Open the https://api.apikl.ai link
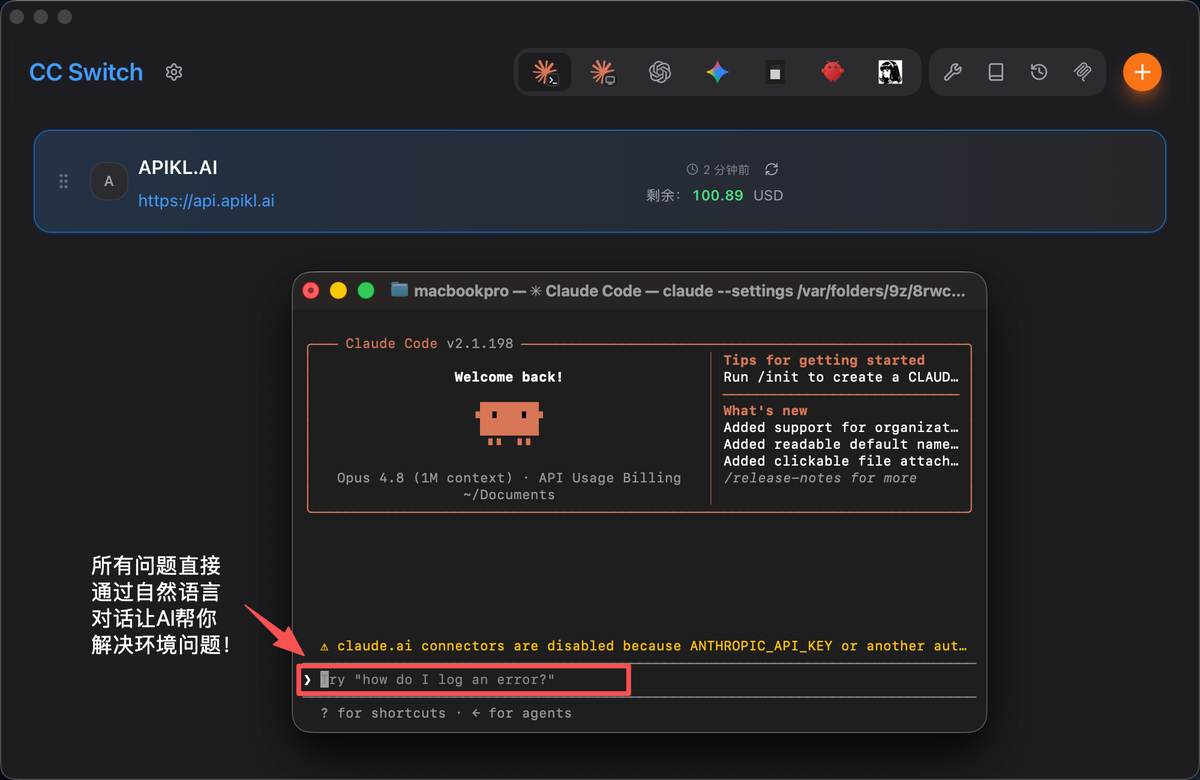The image size is (1200, 780). 206,200
